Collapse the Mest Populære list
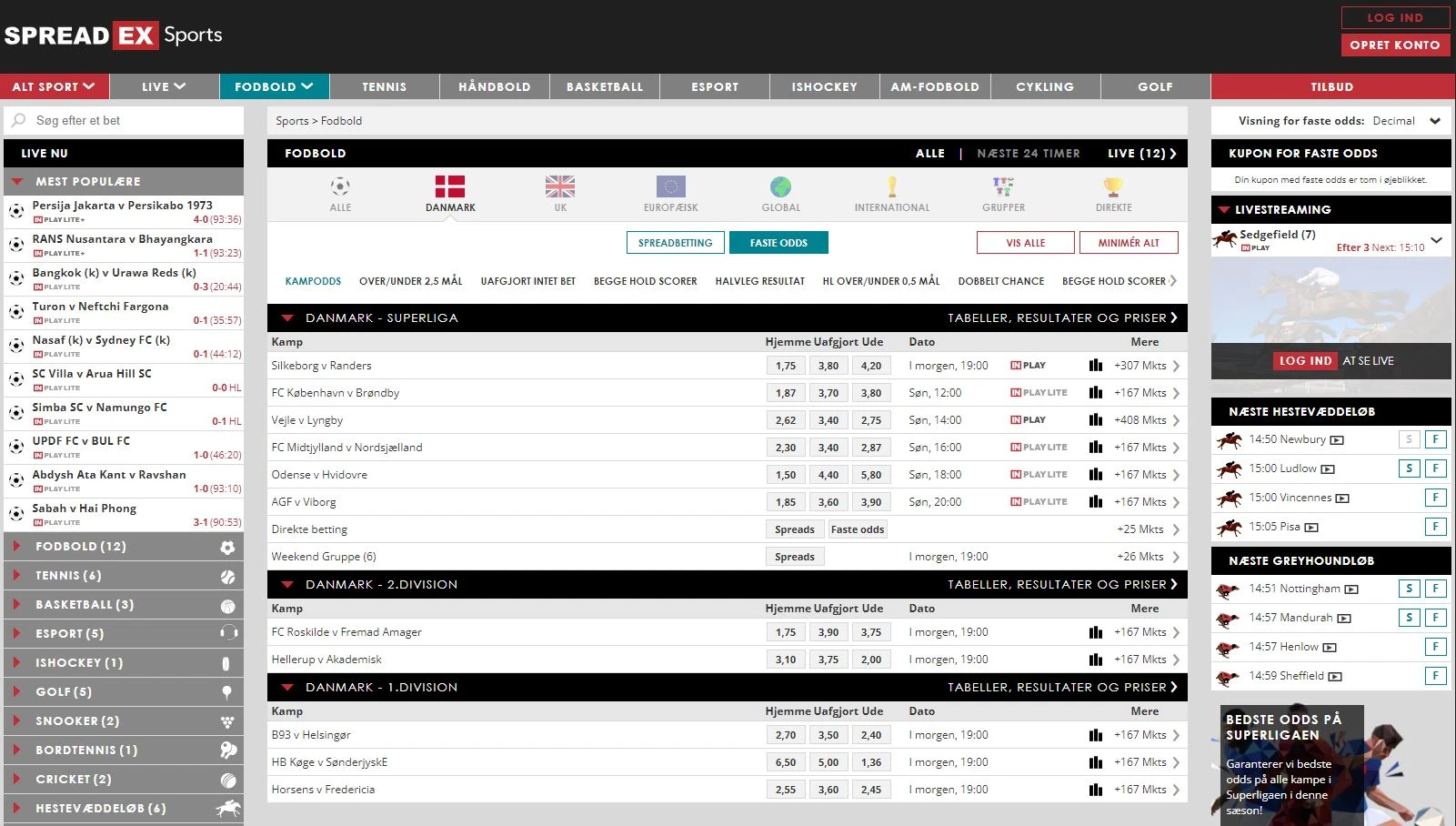Image resolution: width=1456 pixels, height=826 pixels. pyautogui.click(x=17, y=182)
